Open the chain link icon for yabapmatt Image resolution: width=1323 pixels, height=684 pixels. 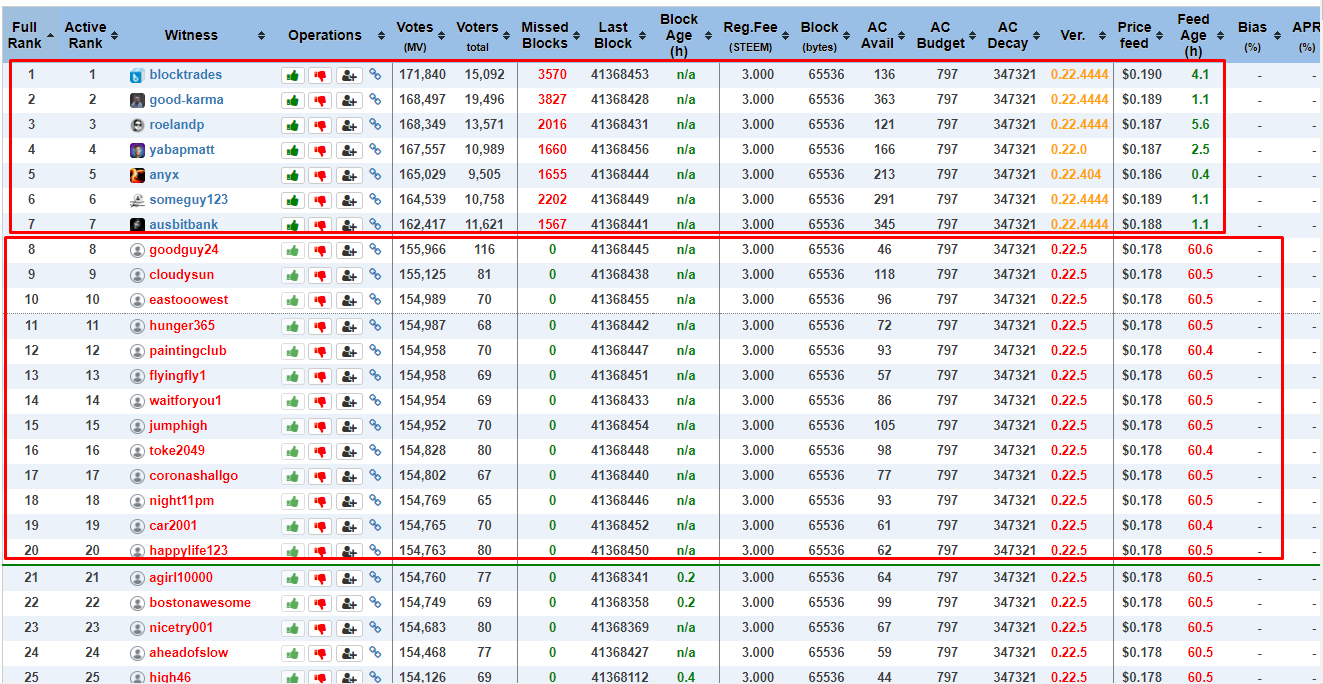(x=375, y=150)
